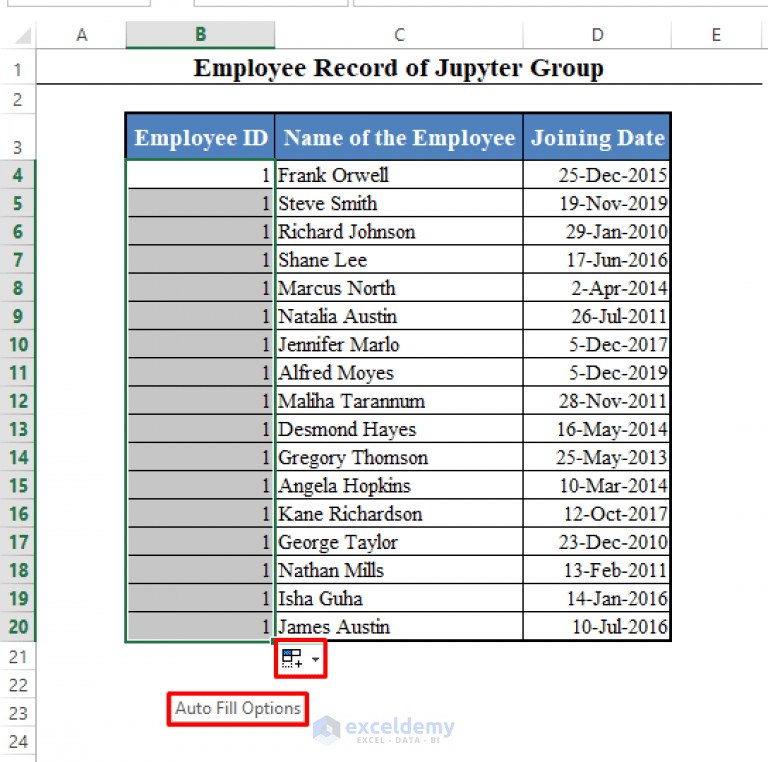Screen dimensions: 768x762
Task: Select row 2 header
Action: coord(18,99)
